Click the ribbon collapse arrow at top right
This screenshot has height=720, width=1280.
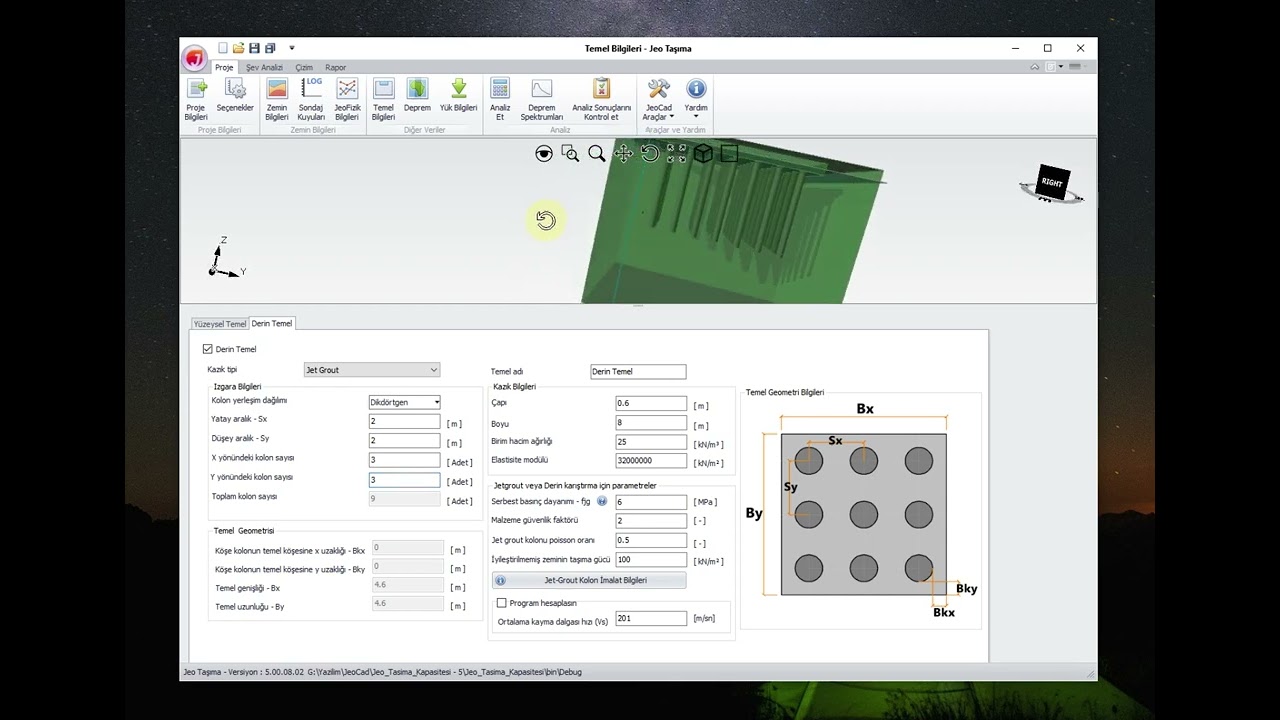[1035, 67]
